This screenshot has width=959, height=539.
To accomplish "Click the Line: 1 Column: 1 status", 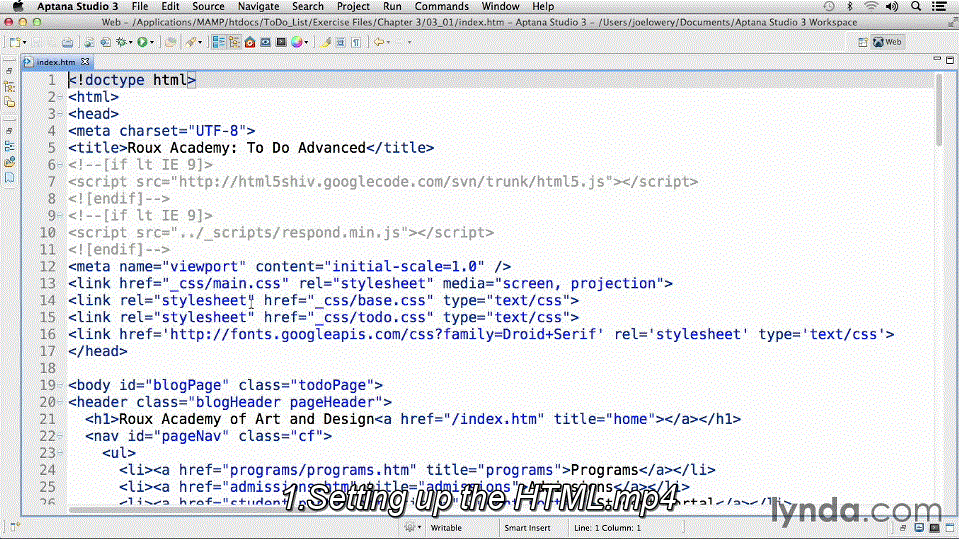I will coord(607,528).
